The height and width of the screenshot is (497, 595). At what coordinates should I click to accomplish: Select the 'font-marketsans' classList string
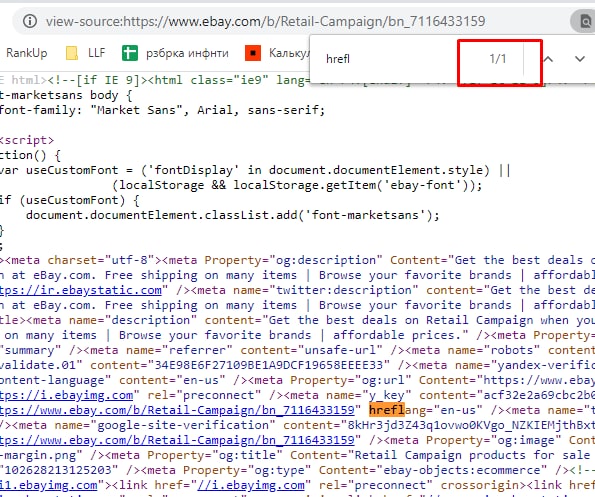pos(365,215)
